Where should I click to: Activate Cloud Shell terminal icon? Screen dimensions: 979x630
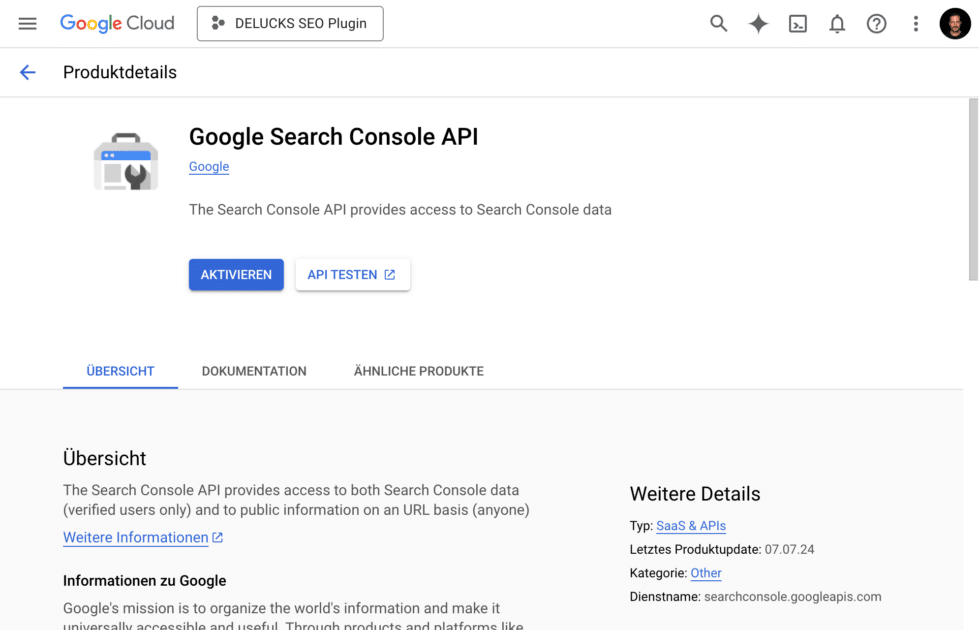point(797,24)
